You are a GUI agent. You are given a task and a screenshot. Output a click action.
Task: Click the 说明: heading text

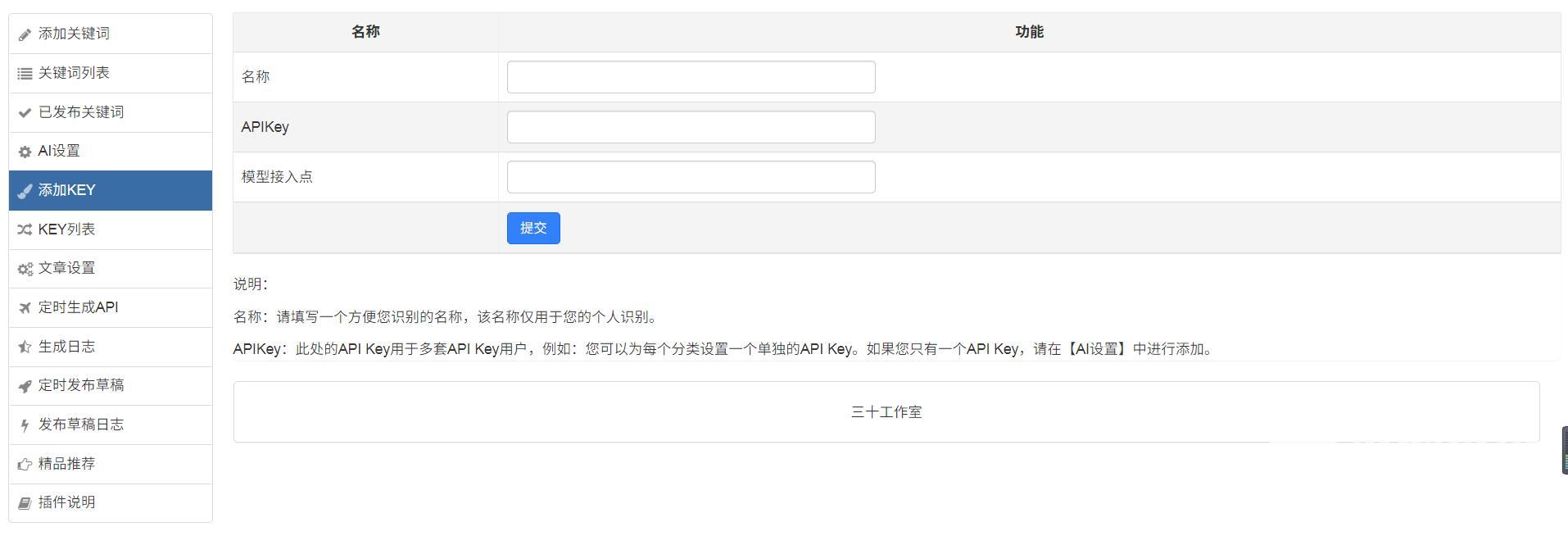pyautogui.click(x=251, y=284)
